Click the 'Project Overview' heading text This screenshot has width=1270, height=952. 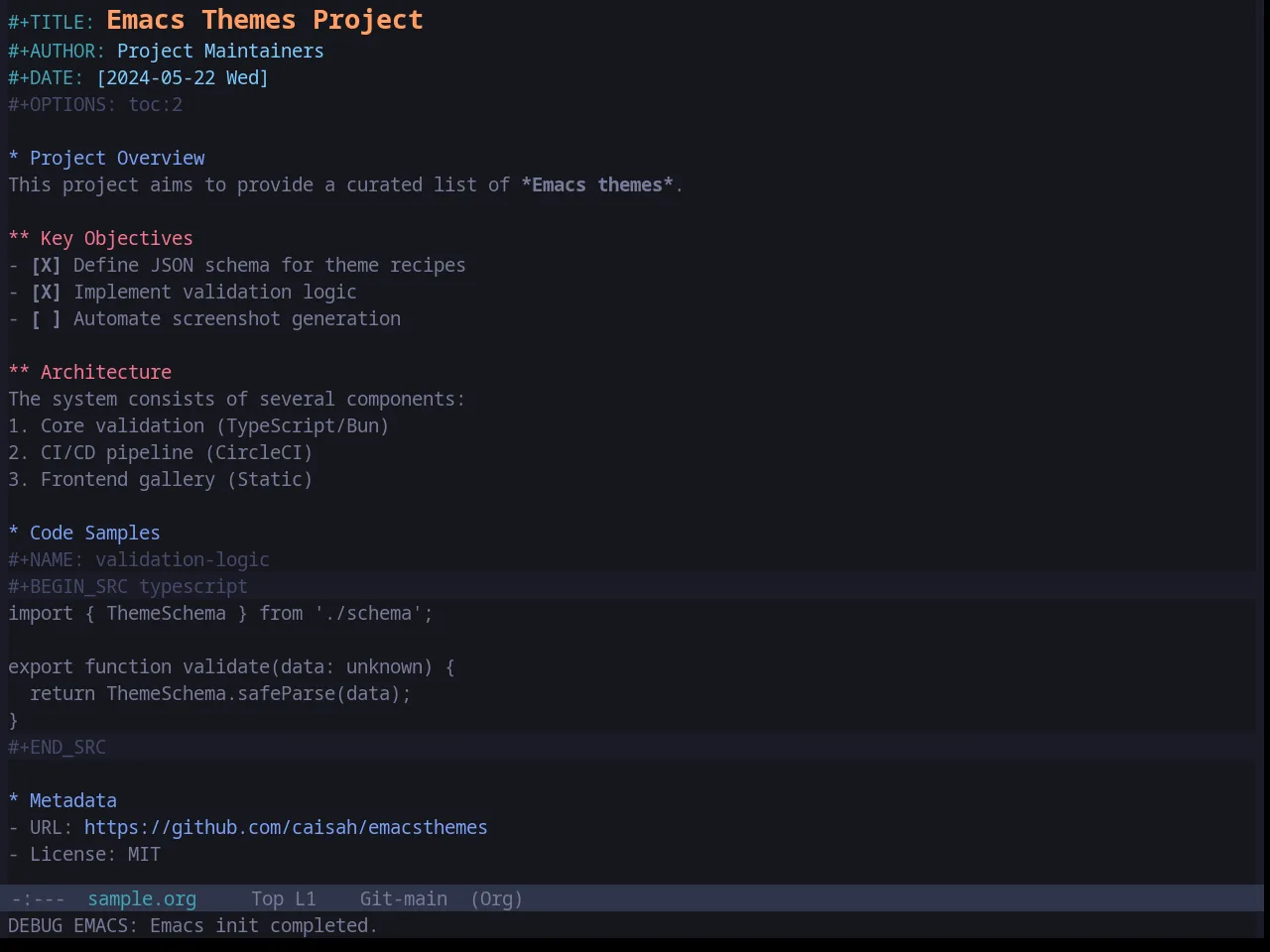pos(117,158)
